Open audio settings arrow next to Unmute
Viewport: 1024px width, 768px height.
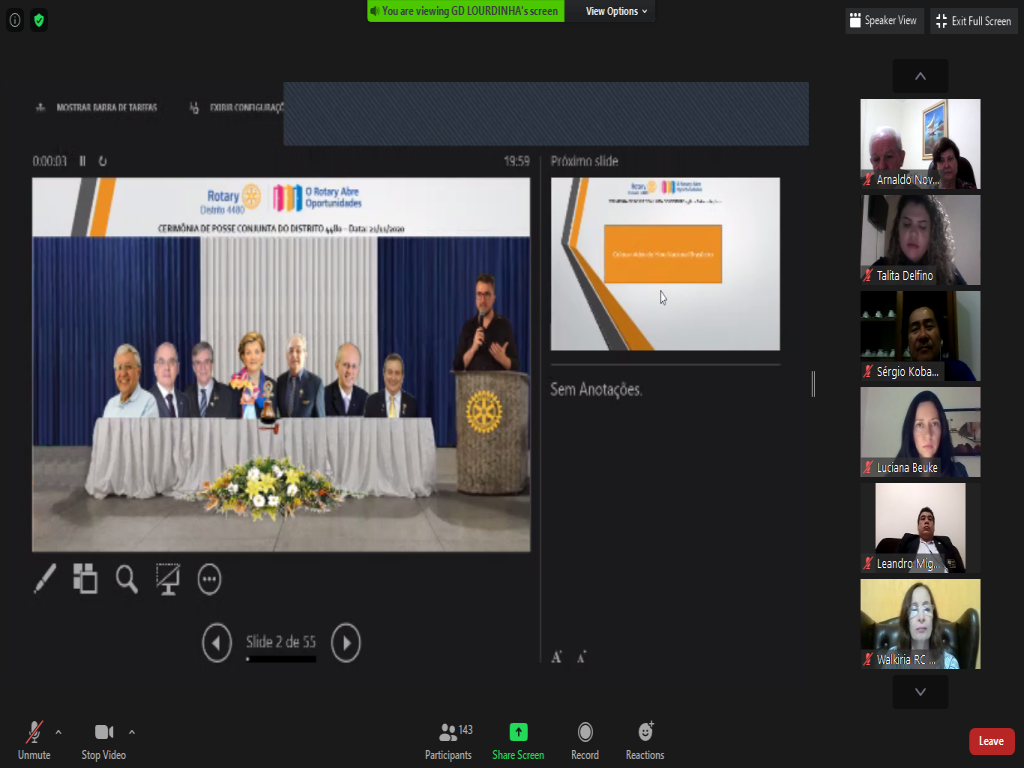tap(58, 732)
